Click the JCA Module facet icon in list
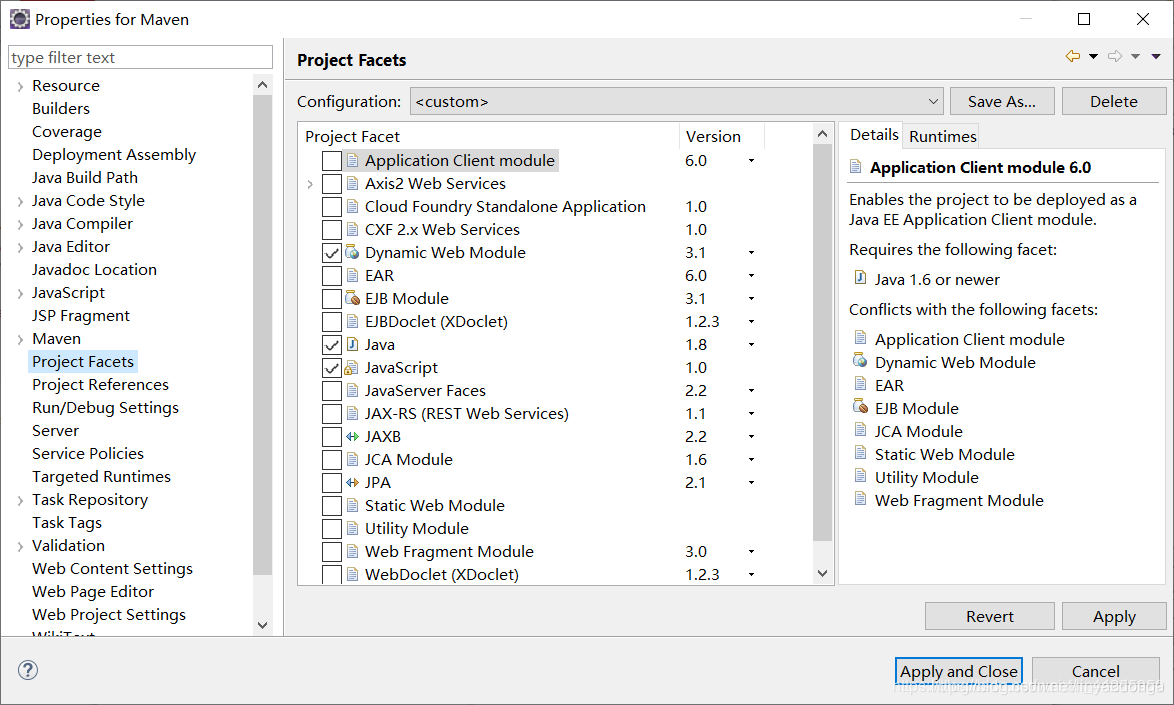Viewport: 1174px width, 705px height. [x=352, y=460]
